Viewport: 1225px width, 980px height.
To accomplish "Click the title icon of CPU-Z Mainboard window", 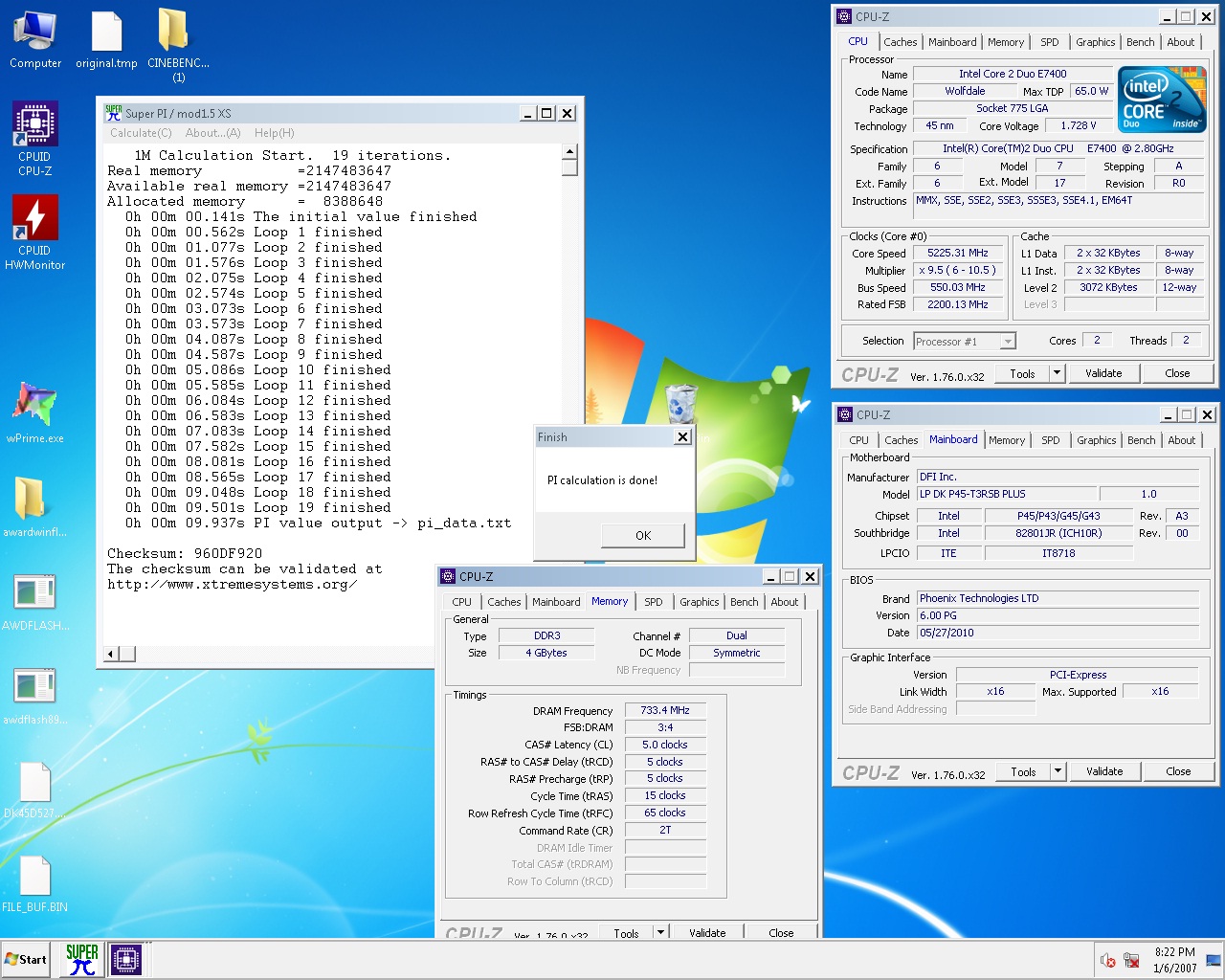I will click(845, 414).
